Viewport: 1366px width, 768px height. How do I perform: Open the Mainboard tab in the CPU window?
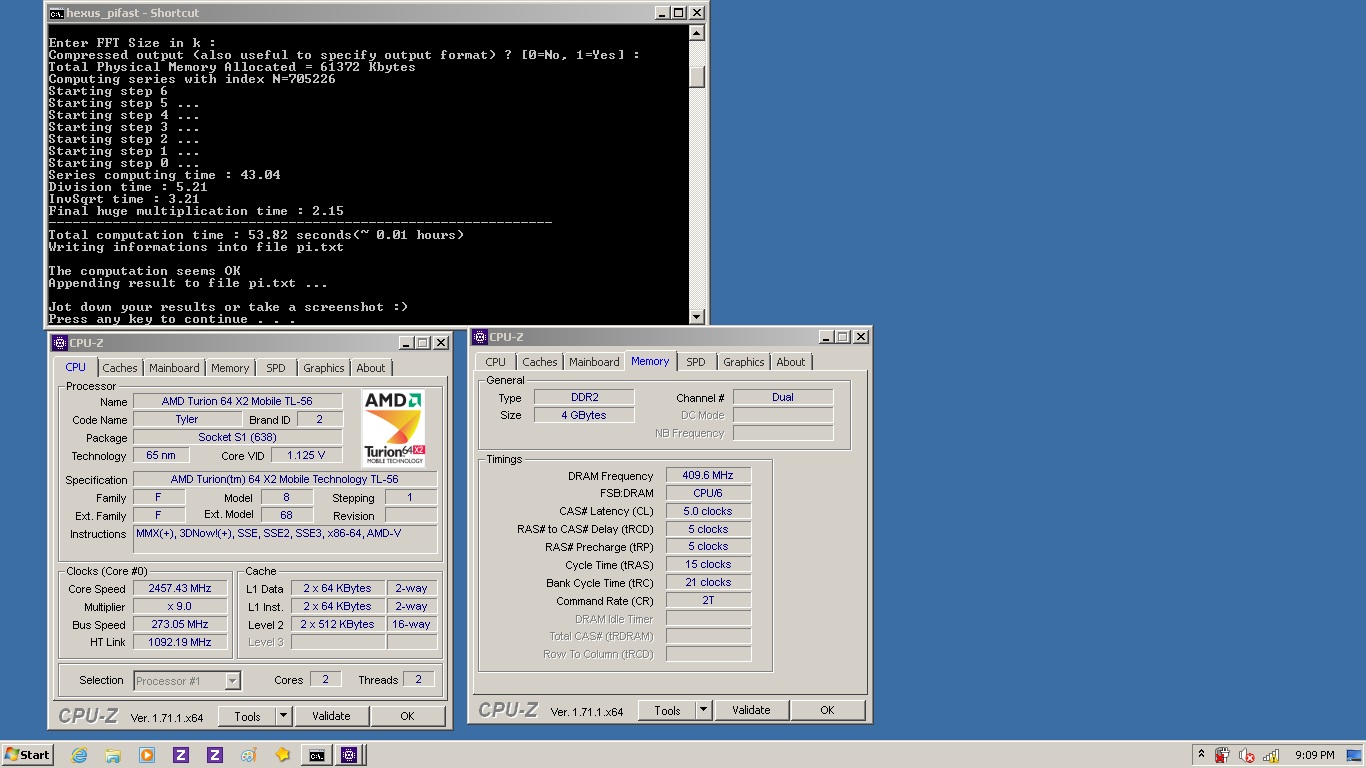(x=174, y=368)
